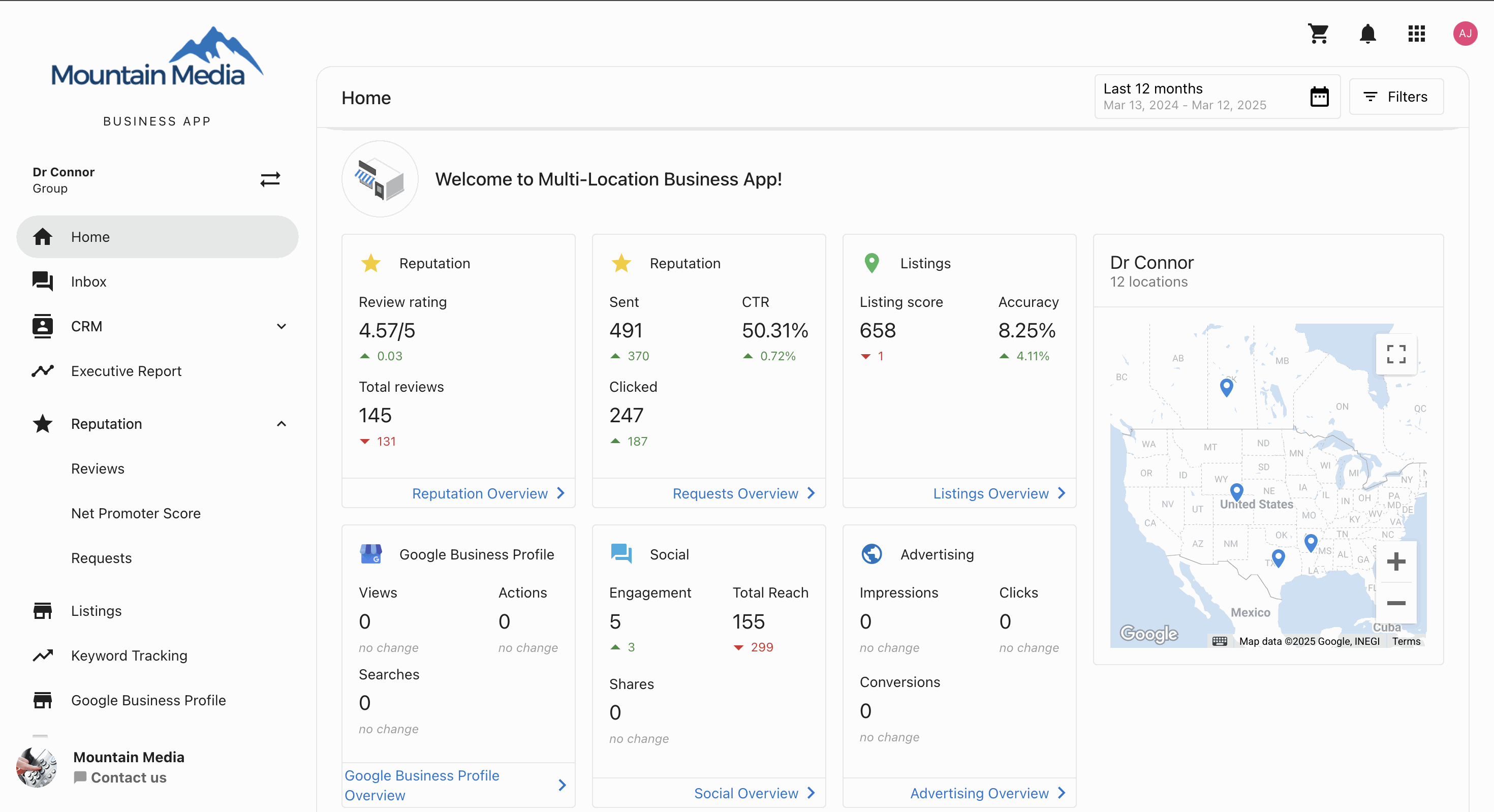Click the Canada map location pin

tap(1226, 387)
